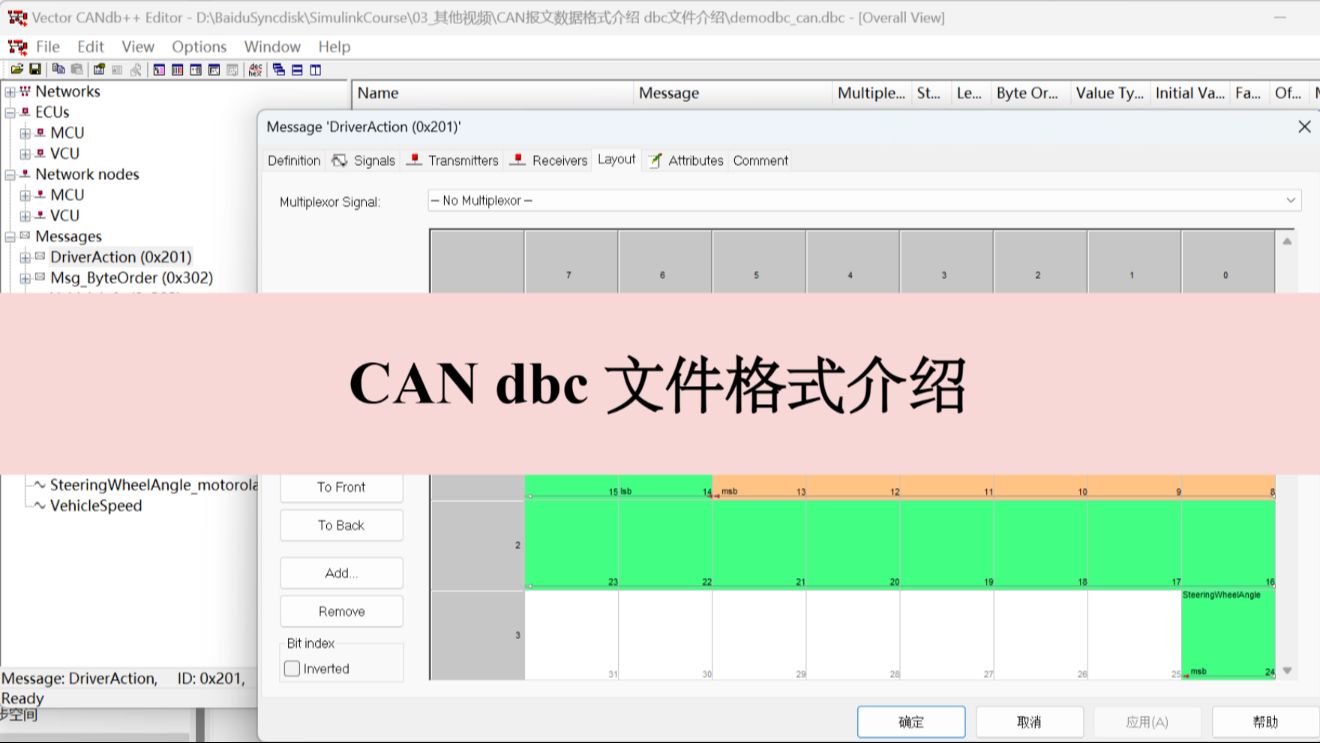Open the Edit menu
Viewport: 1320px width, 743px height.
click(x=91, y=46)
